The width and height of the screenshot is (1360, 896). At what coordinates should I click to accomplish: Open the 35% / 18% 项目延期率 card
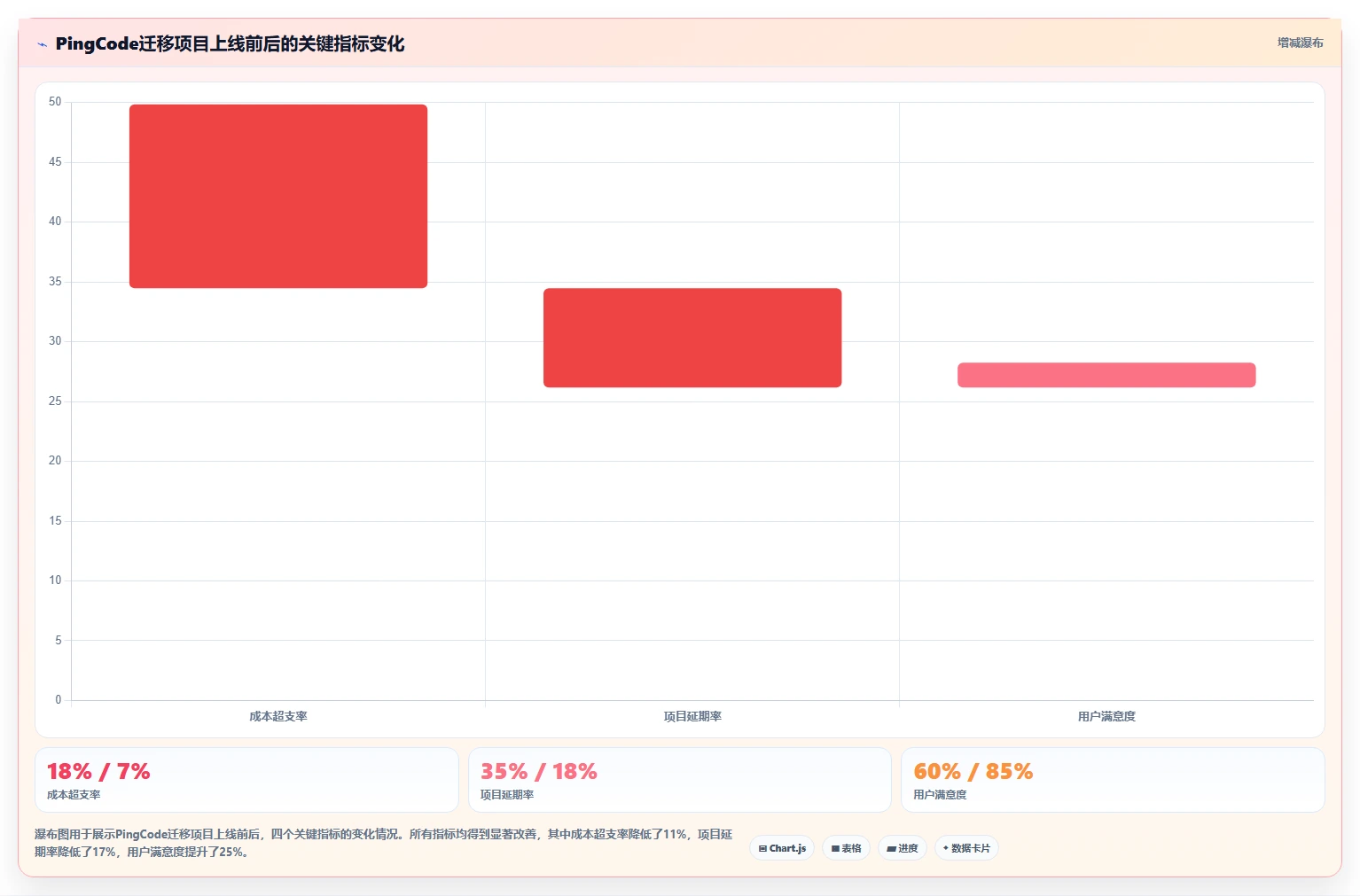coord(679,780)
